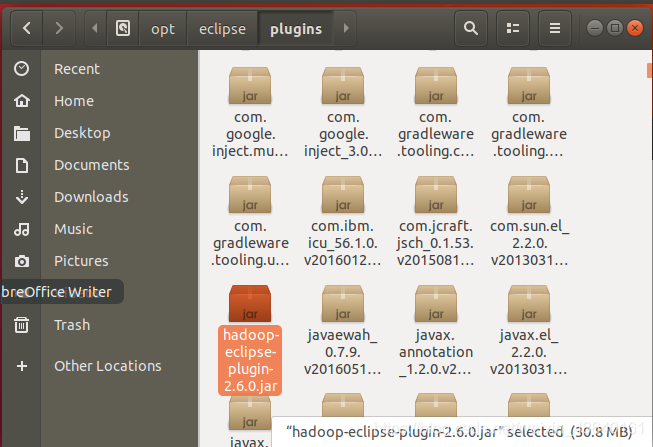Open Recent in the sidebar

[x=77, y=69]
